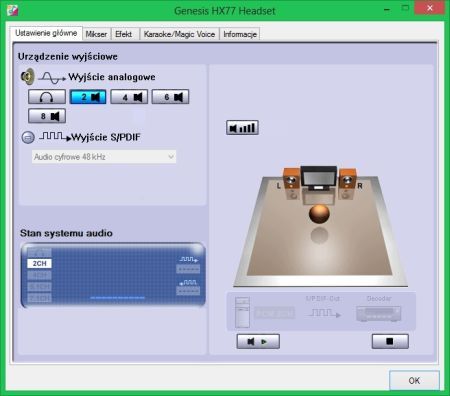Close the Genesis HX77 Headset window
The image size is (450, 396).
[429, 8]
